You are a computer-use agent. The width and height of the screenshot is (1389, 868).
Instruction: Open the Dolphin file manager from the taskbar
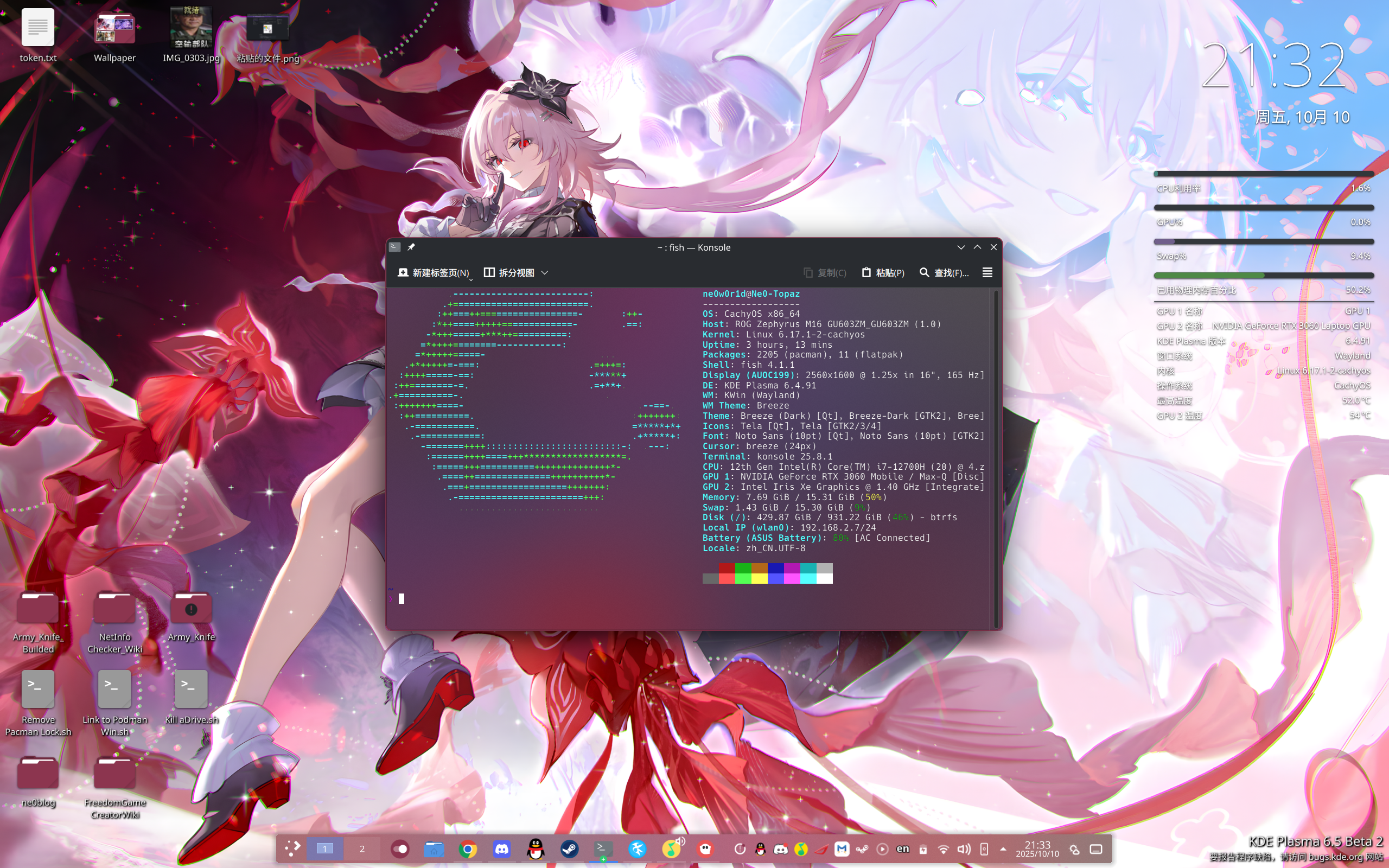point(435,849)
